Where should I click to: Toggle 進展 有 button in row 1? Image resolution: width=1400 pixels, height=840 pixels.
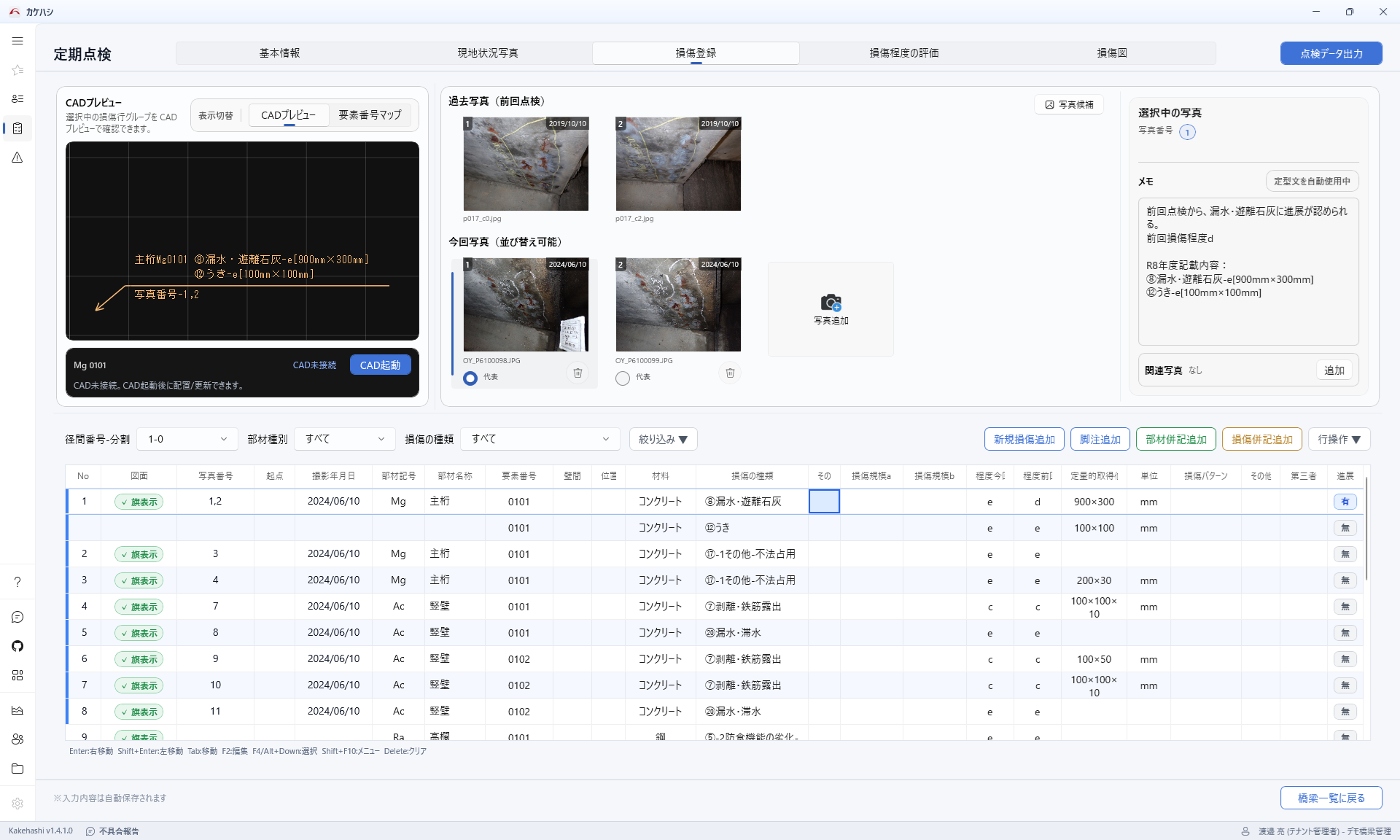tap(1345, 502)
